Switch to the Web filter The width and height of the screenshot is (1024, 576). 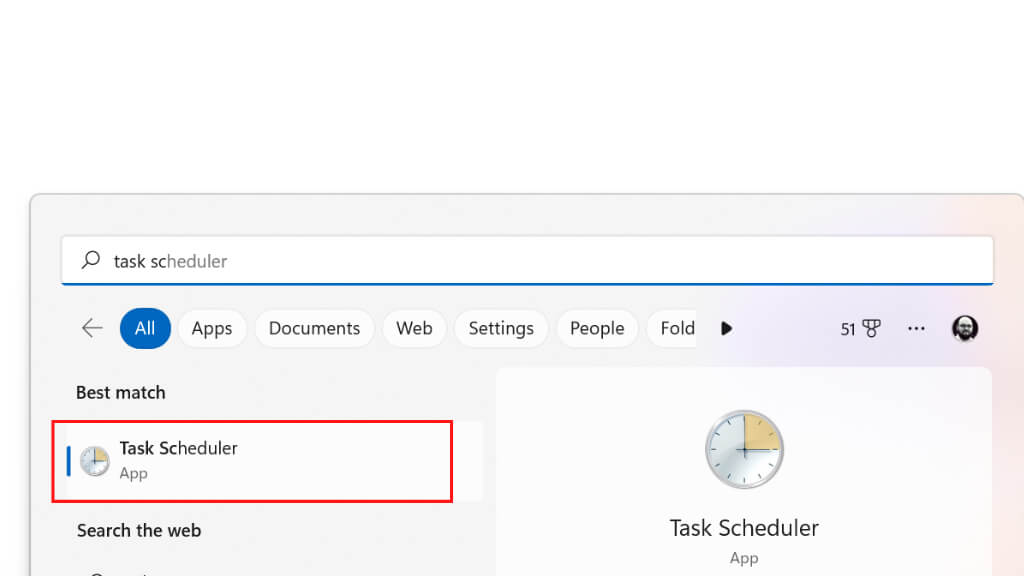click(x=414, y=328)
